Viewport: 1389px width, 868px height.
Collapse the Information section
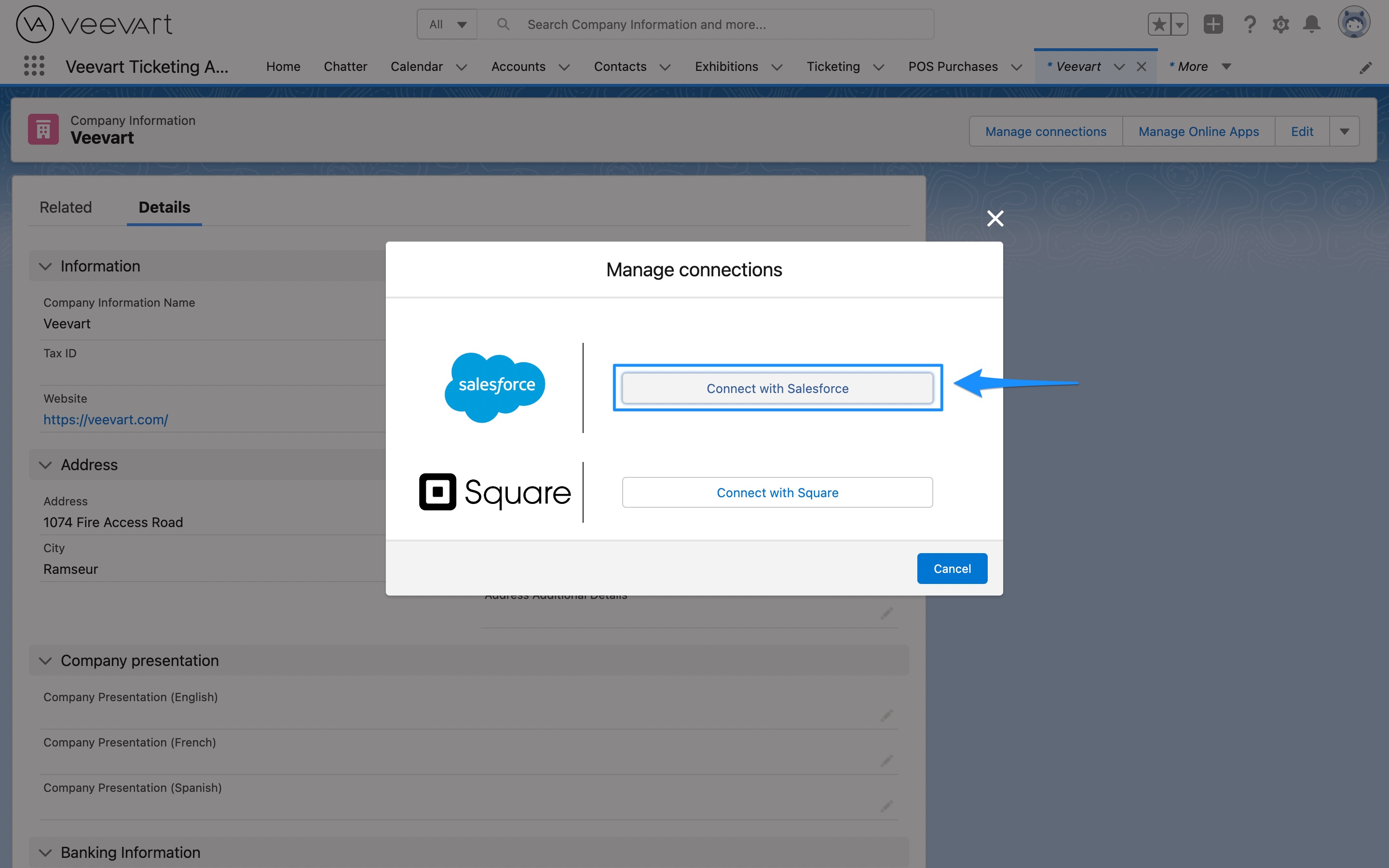tap(45, 266)
